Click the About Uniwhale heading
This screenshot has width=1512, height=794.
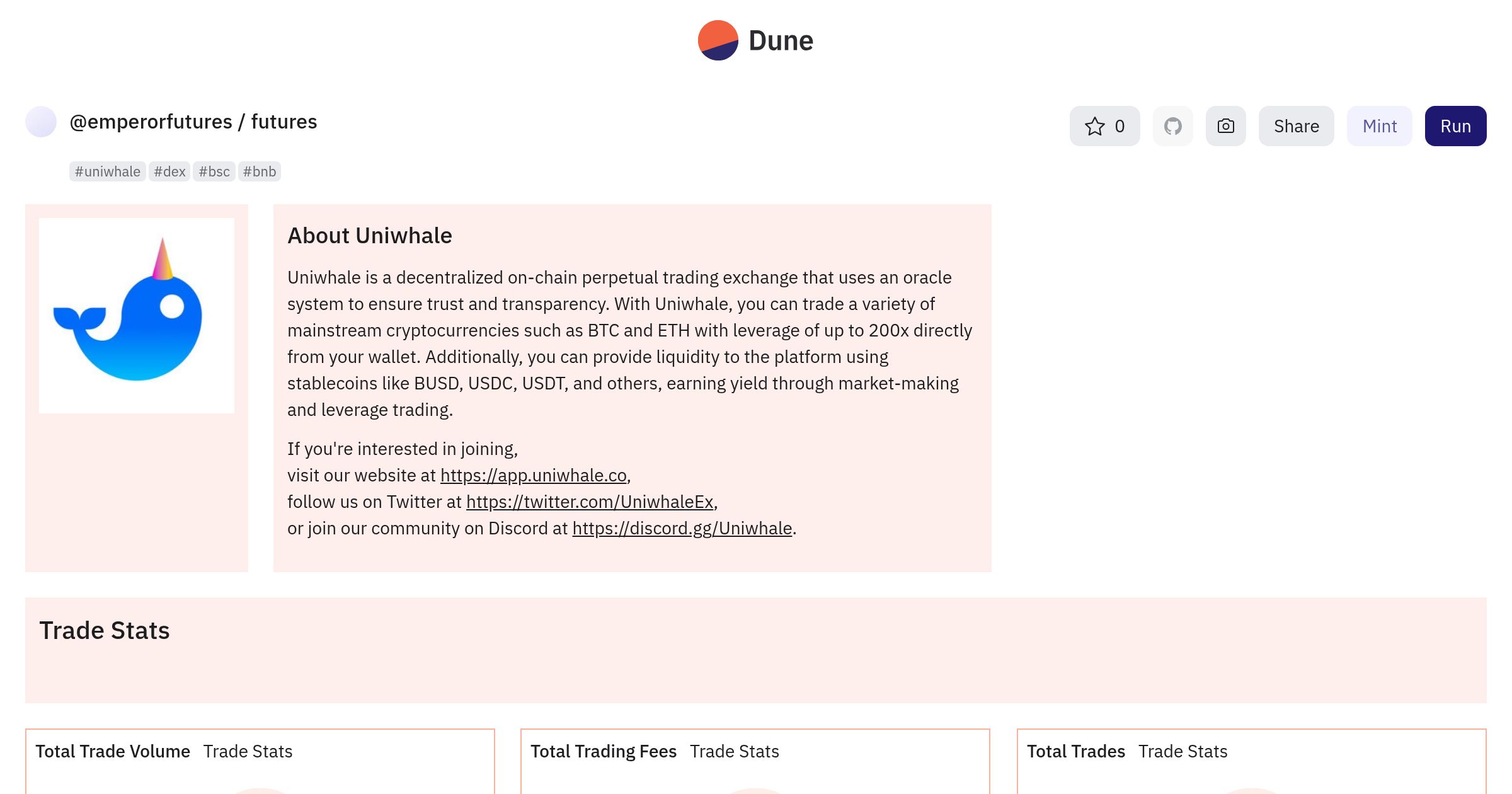click(x=370, y=236)
